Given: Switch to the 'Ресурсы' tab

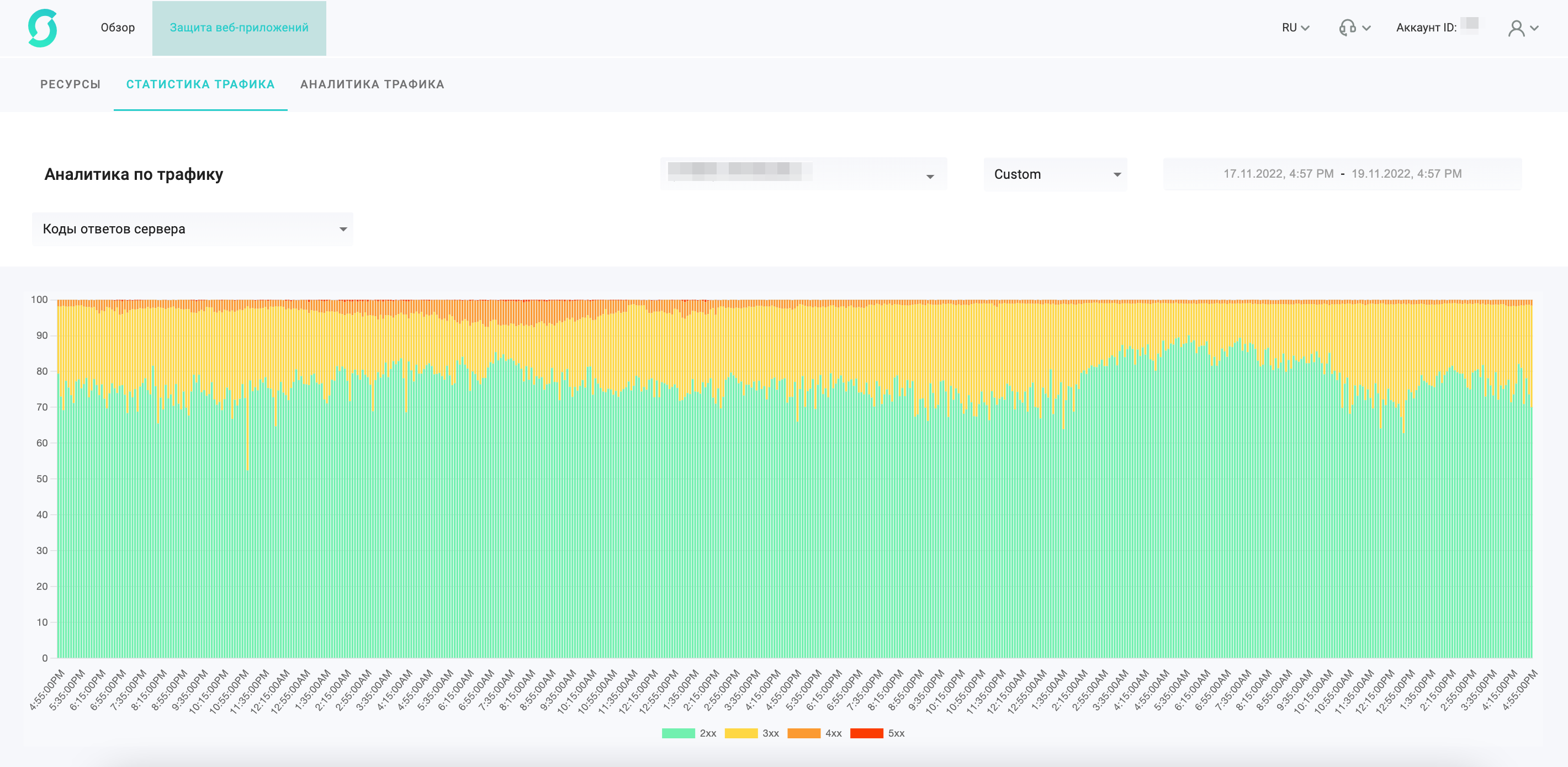Looking at the screenshot, I should pyautogui.click(x=71, y=84).
